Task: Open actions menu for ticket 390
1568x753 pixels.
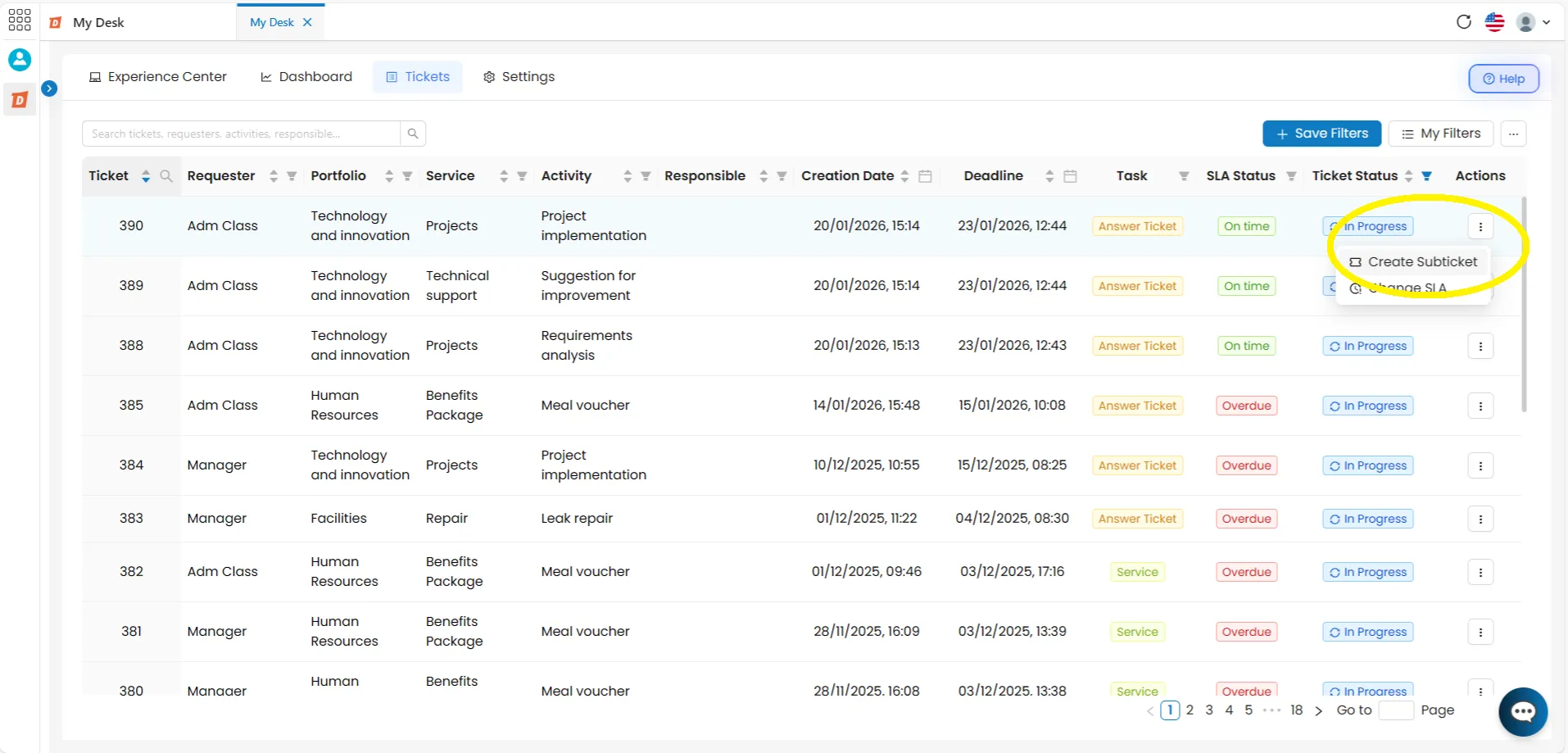Action: [1480, 226]
